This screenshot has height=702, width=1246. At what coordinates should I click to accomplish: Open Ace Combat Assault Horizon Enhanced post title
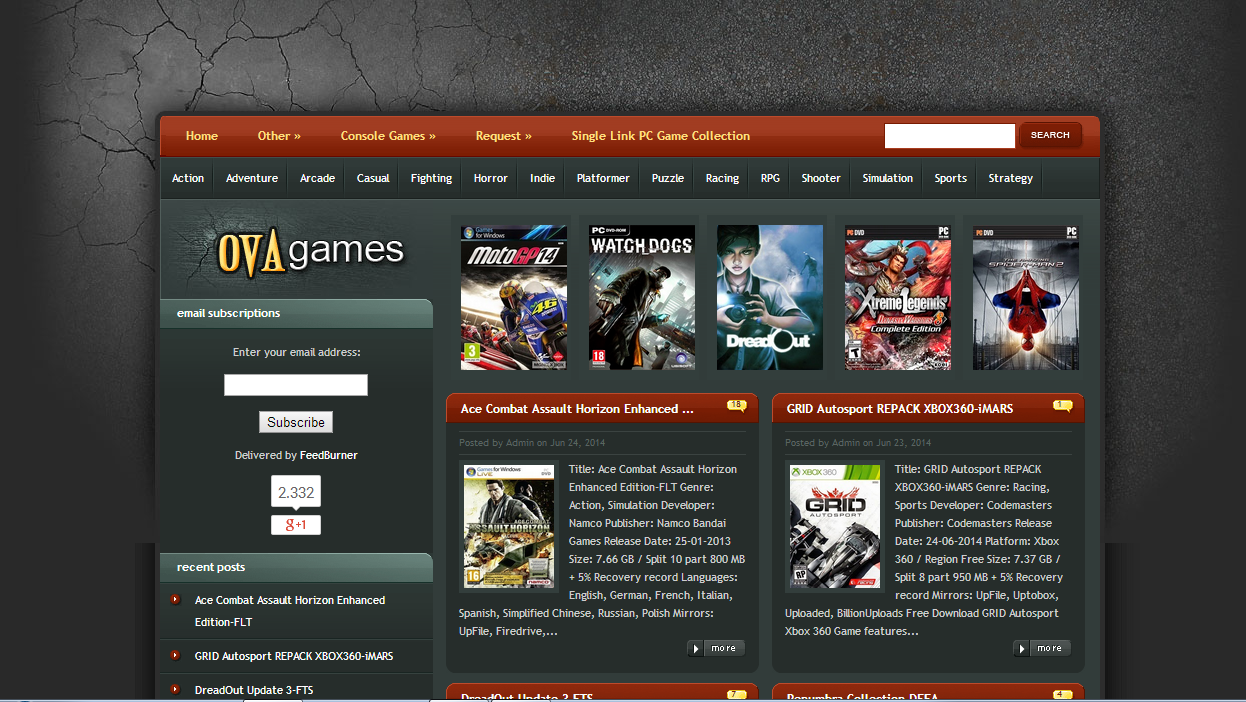click(577, 409)
